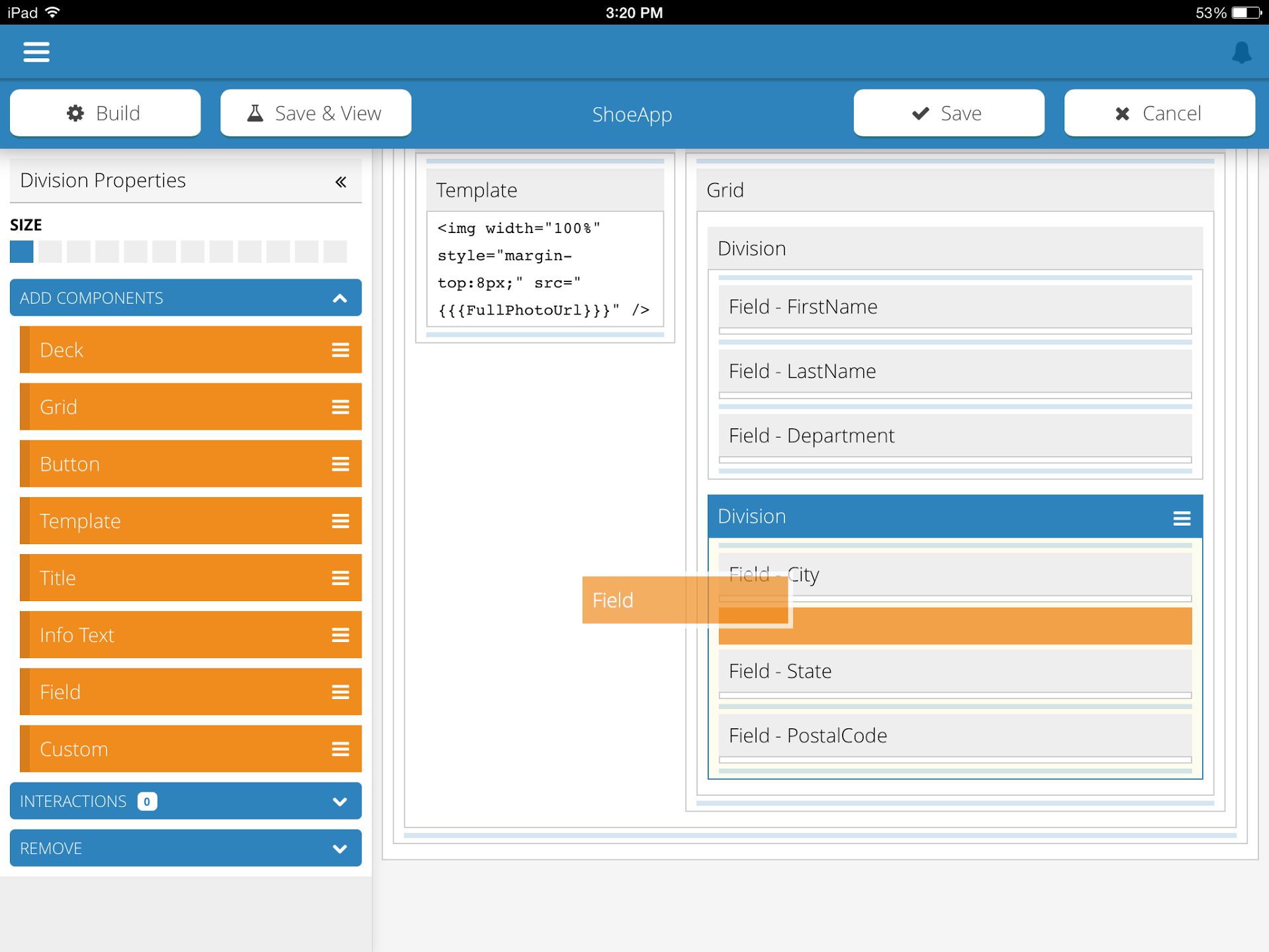Set size to the sixth size block
Viewport: 1269px width, 952px height.
click(x=164, y=252)
